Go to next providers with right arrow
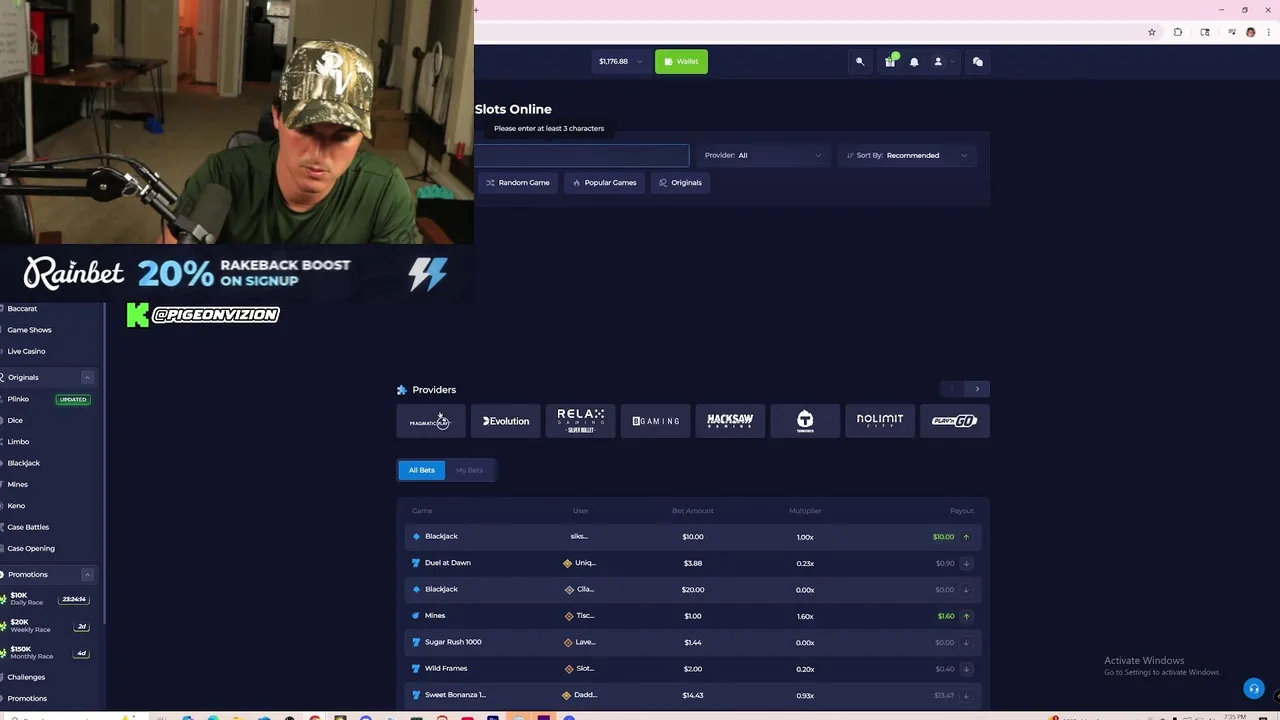This screenshot has height=720, width=1280. 977,389
